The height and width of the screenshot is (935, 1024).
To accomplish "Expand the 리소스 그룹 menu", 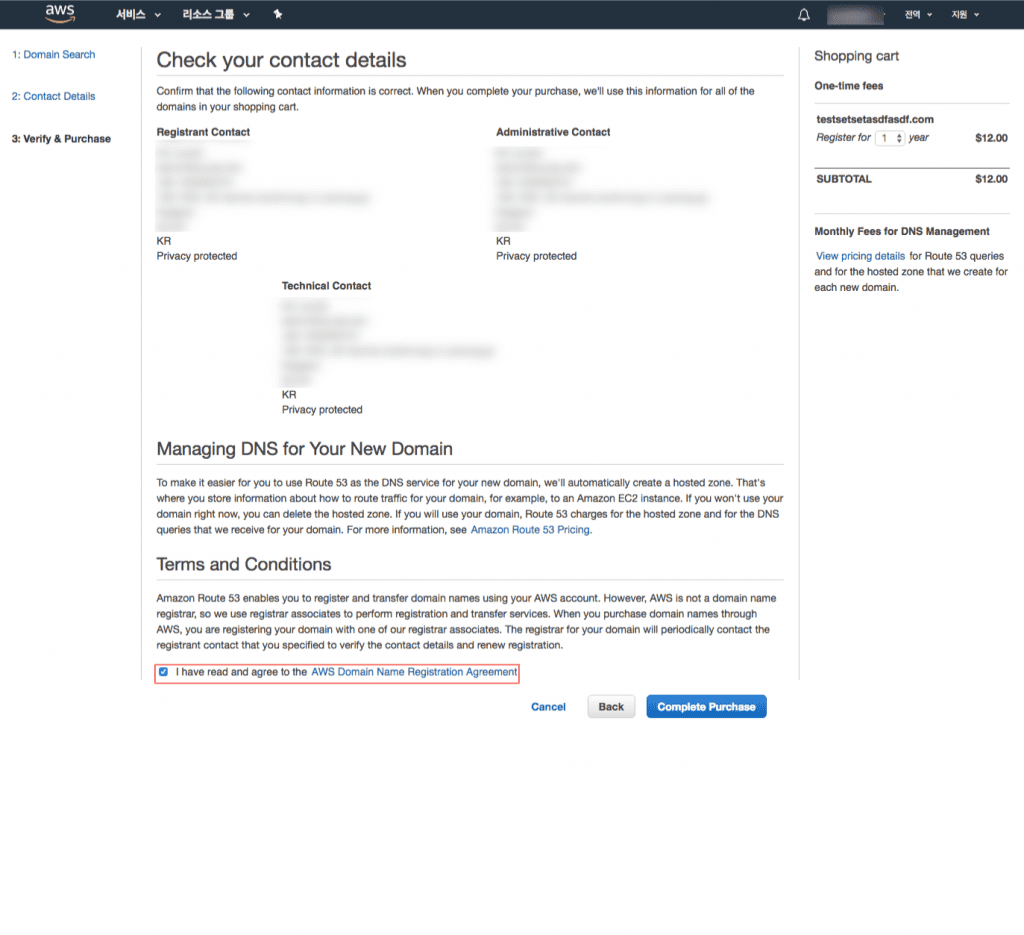I will [216, 14].
